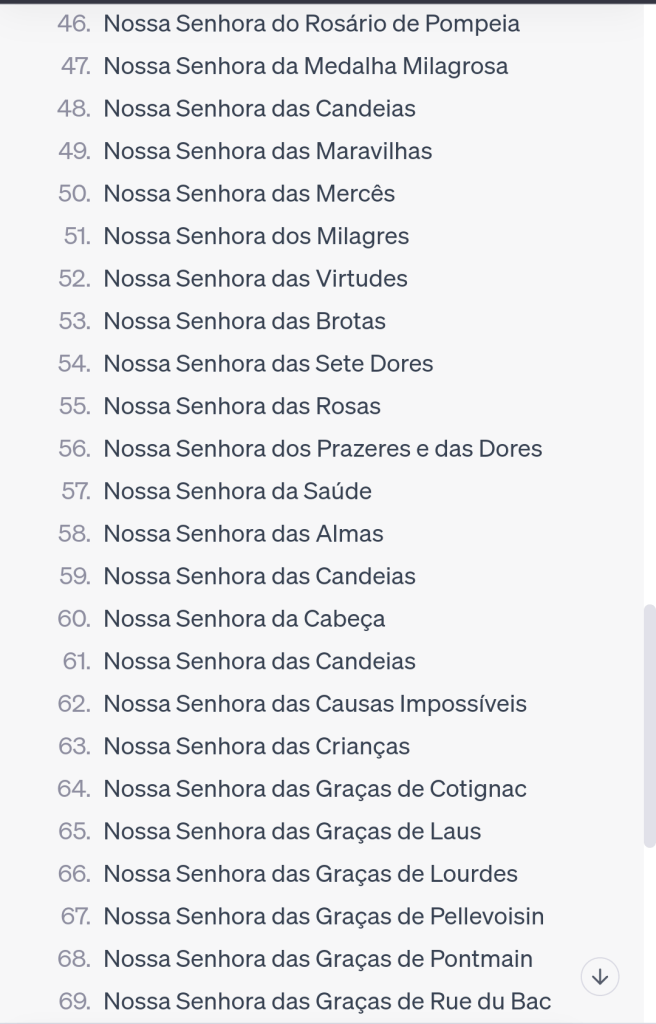This screenshot has height=1024, width=656.
Task: Click Nossa Senhora das Virtudes text
Action: 255,279
